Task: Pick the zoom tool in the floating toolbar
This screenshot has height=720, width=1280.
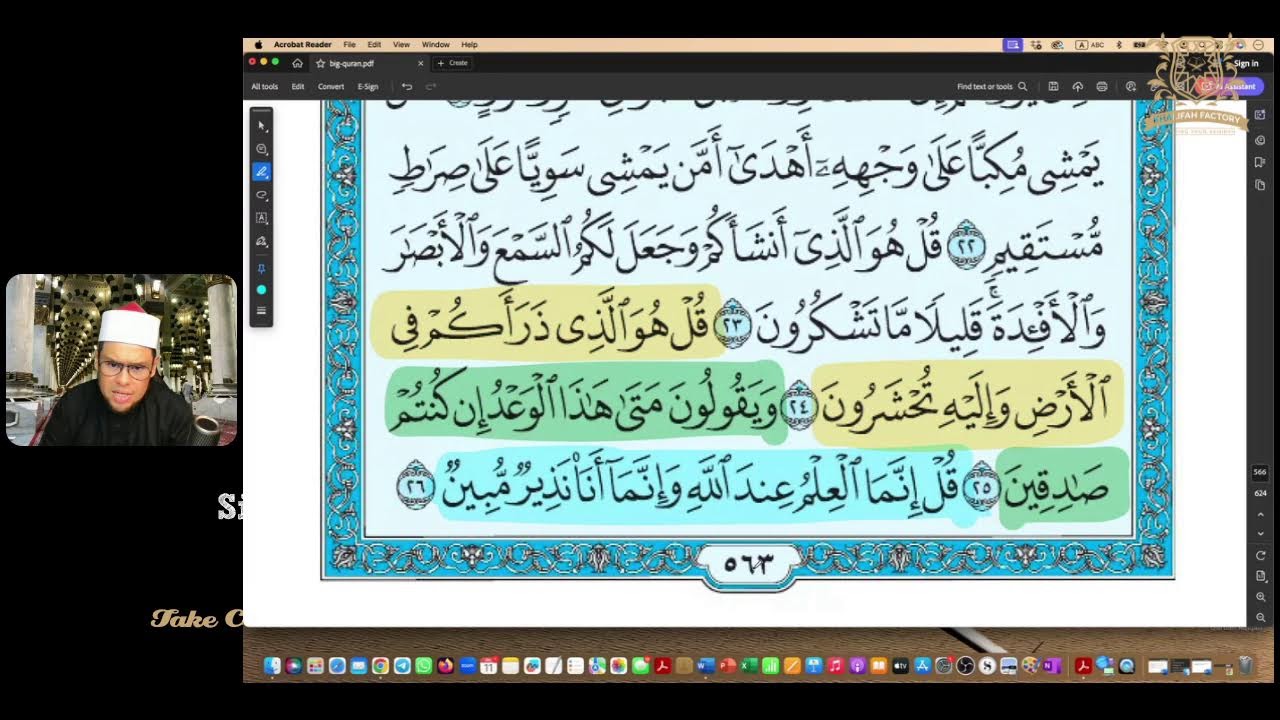Action: [x=262, y=149]
